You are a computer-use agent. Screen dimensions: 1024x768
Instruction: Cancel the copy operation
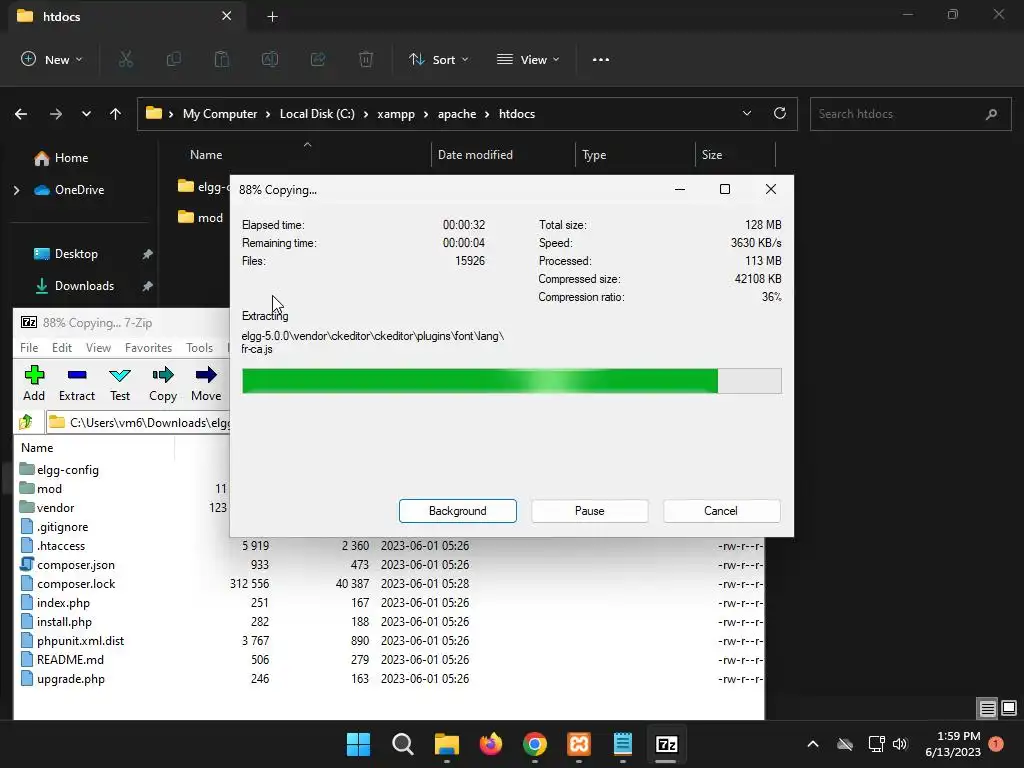[x=721, y=511]
